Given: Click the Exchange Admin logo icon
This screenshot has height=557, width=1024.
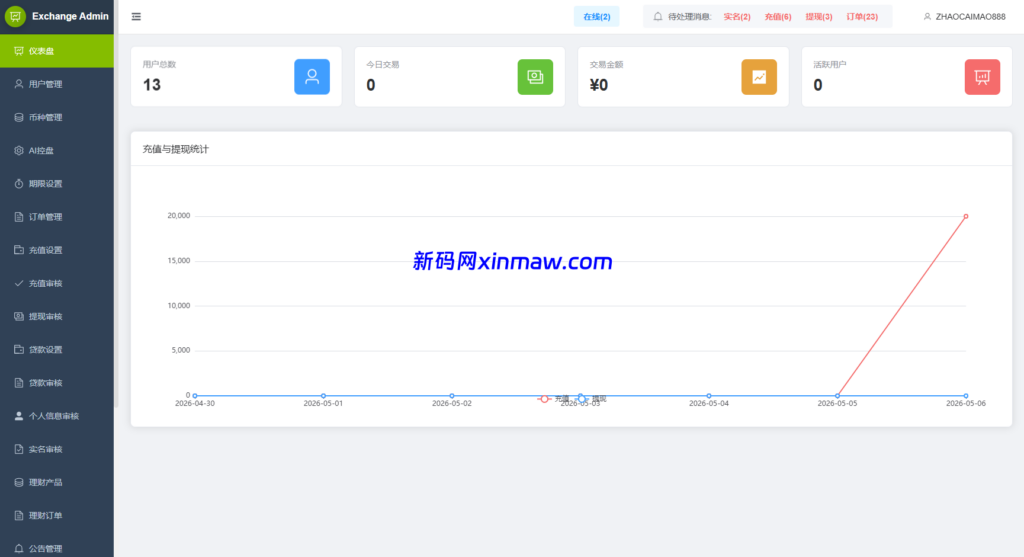Looking at the screenshot, I should coord(15,16).
